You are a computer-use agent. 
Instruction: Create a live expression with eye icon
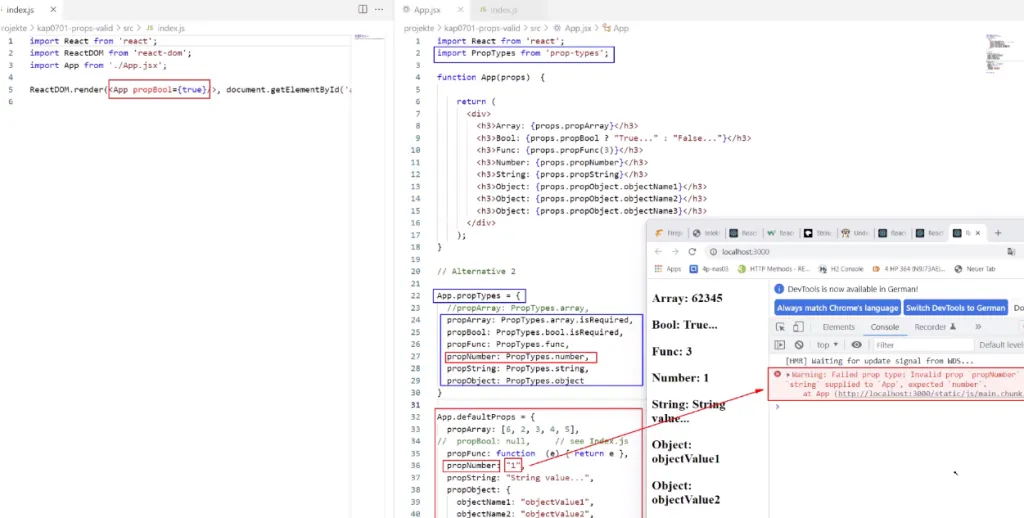(x=856, y=345)
